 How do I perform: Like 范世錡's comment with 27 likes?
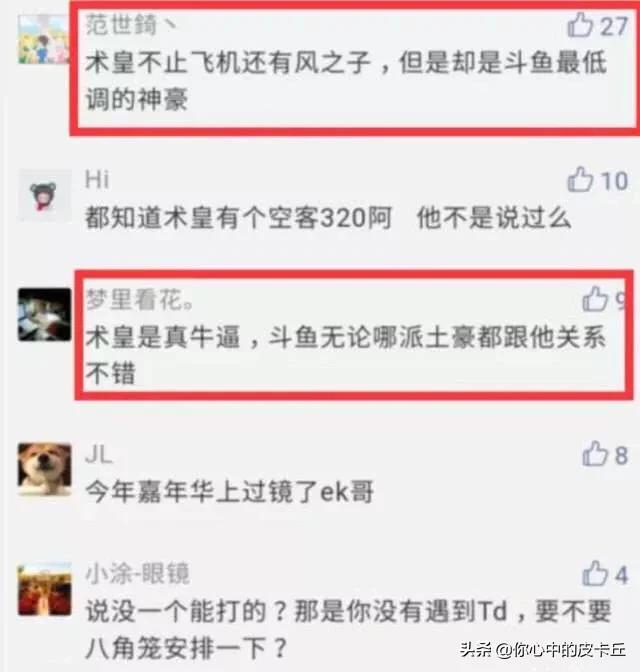(x=580, y=25)
